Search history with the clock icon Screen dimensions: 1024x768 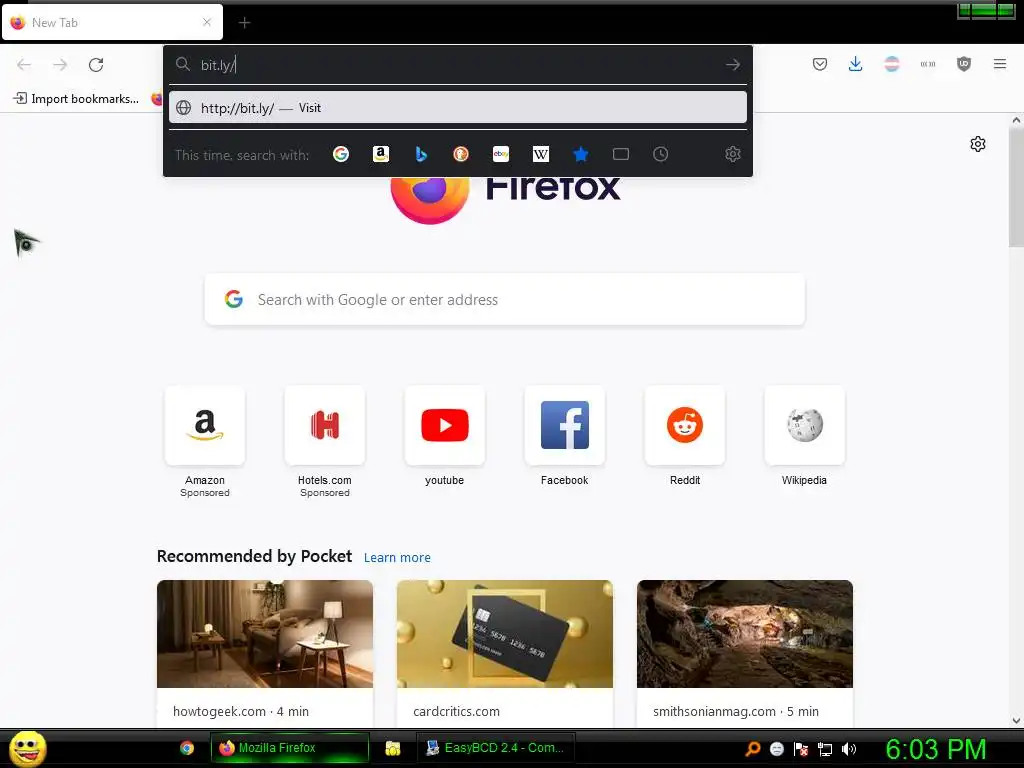(x=661, y=154)
